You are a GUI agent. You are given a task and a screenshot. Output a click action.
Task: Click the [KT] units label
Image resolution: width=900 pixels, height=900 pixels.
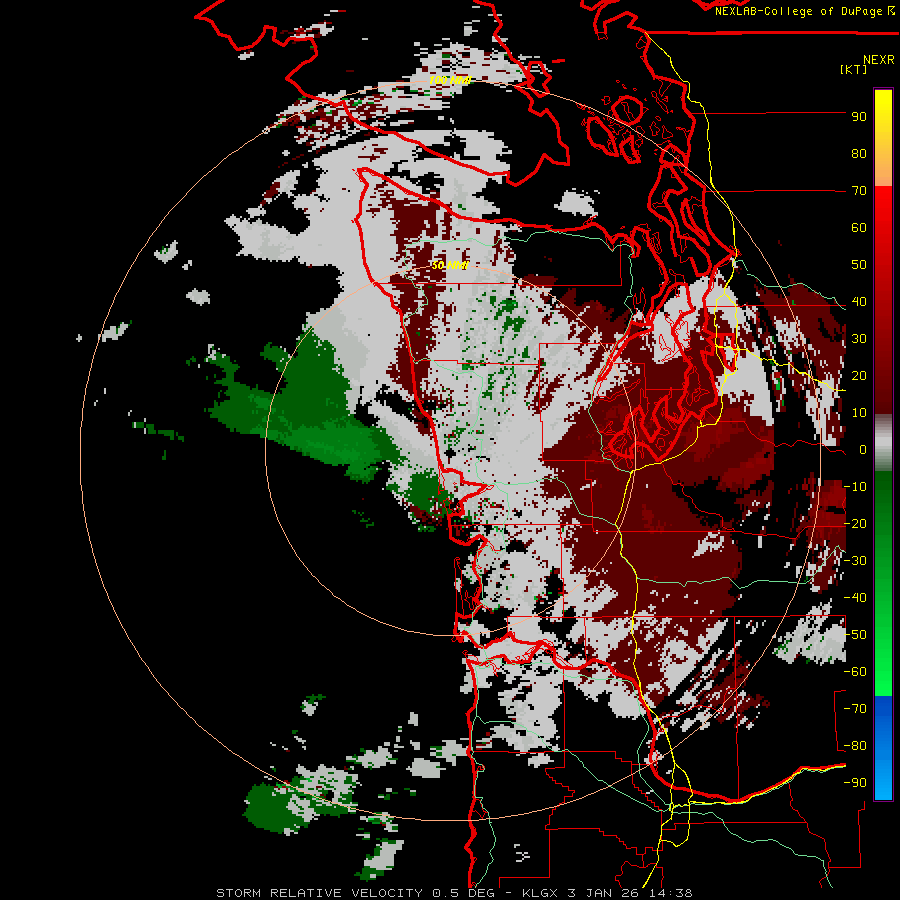pos(853,69)
